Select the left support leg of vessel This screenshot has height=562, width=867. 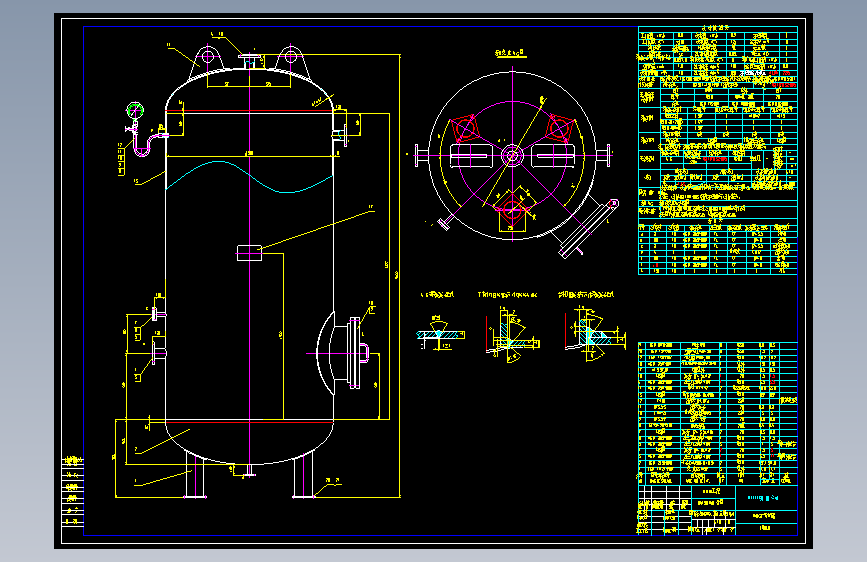195,476
